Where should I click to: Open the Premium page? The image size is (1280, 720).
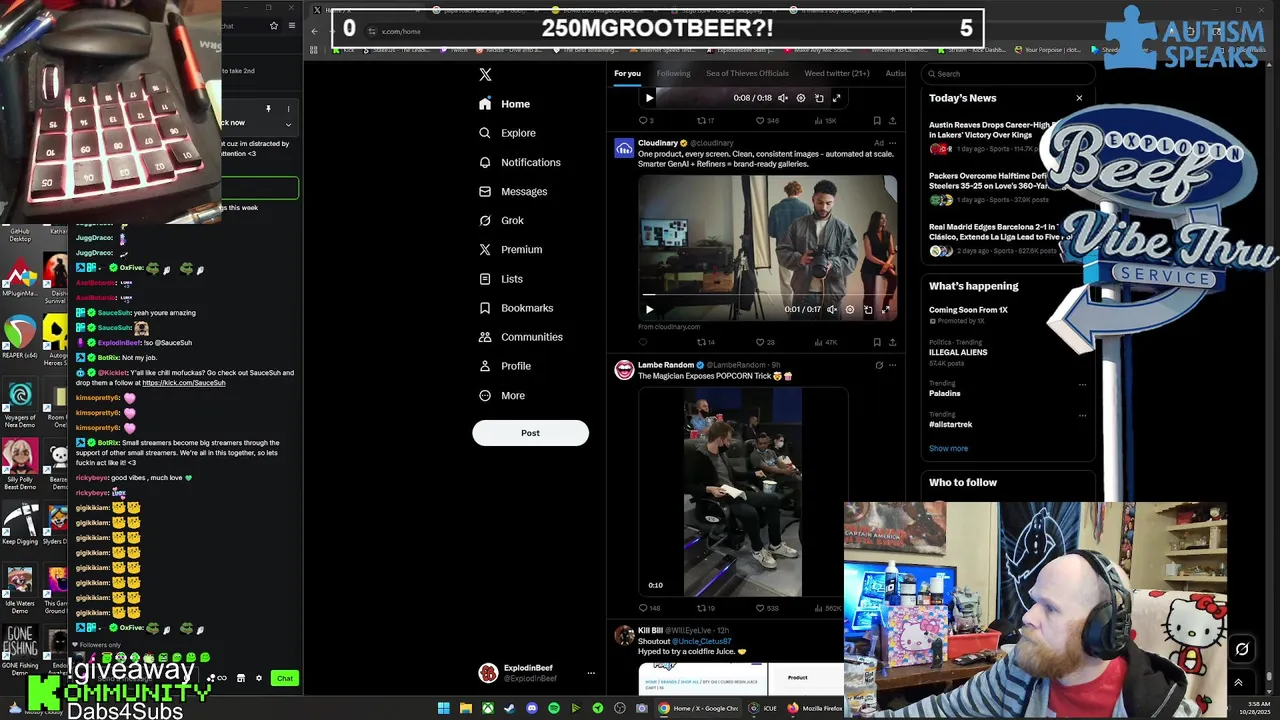coord(510,249)
